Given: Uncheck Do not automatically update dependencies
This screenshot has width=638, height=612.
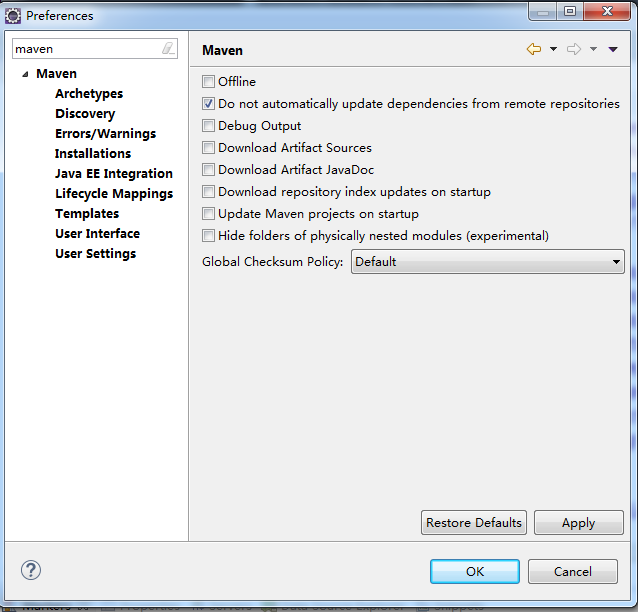Looking at the screenshot, I should click(208, 103).
